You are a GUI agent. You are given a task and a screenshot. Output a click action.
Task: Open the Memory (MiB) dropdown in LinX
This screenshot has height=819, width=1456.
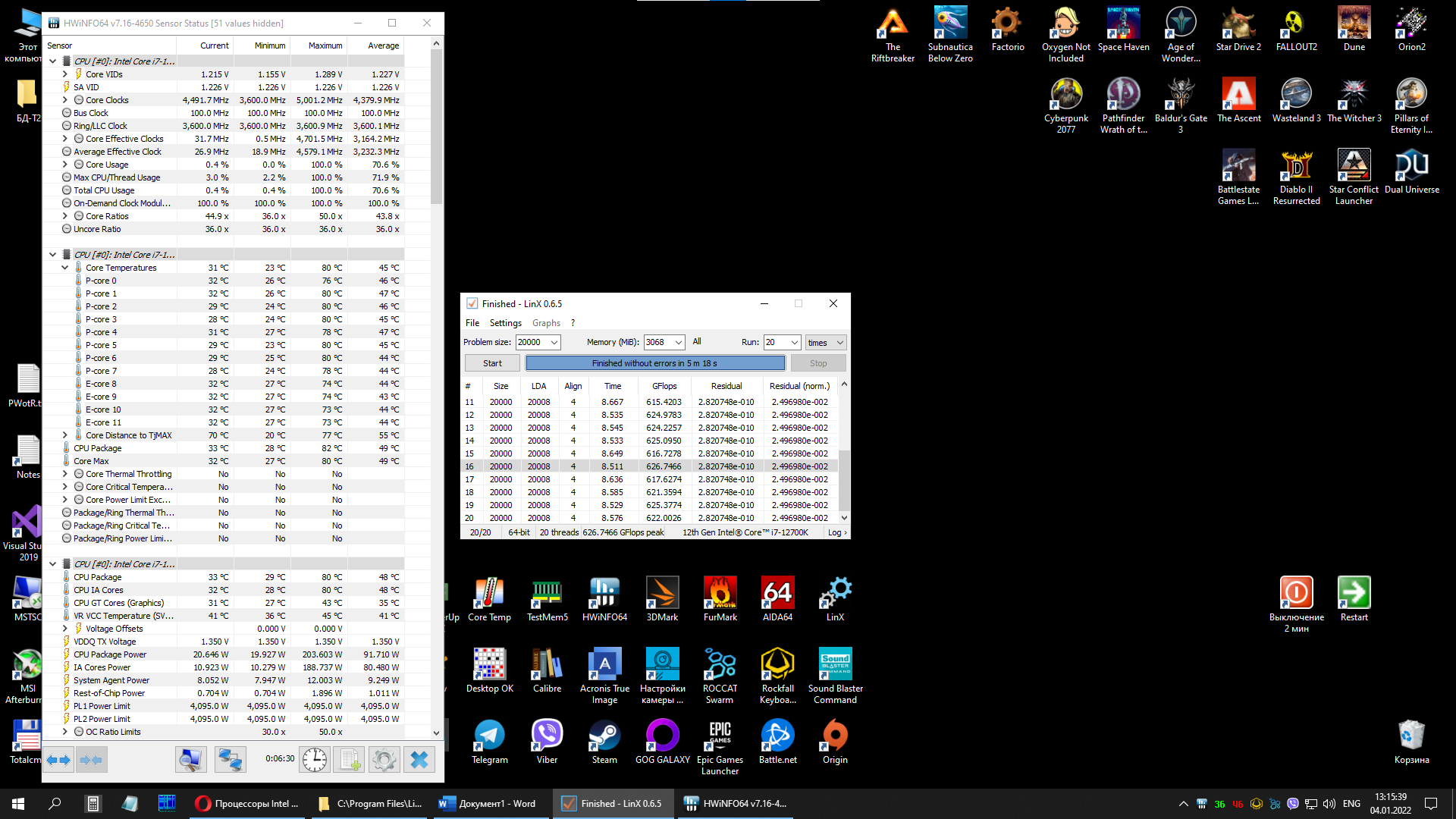coord(678,343)
